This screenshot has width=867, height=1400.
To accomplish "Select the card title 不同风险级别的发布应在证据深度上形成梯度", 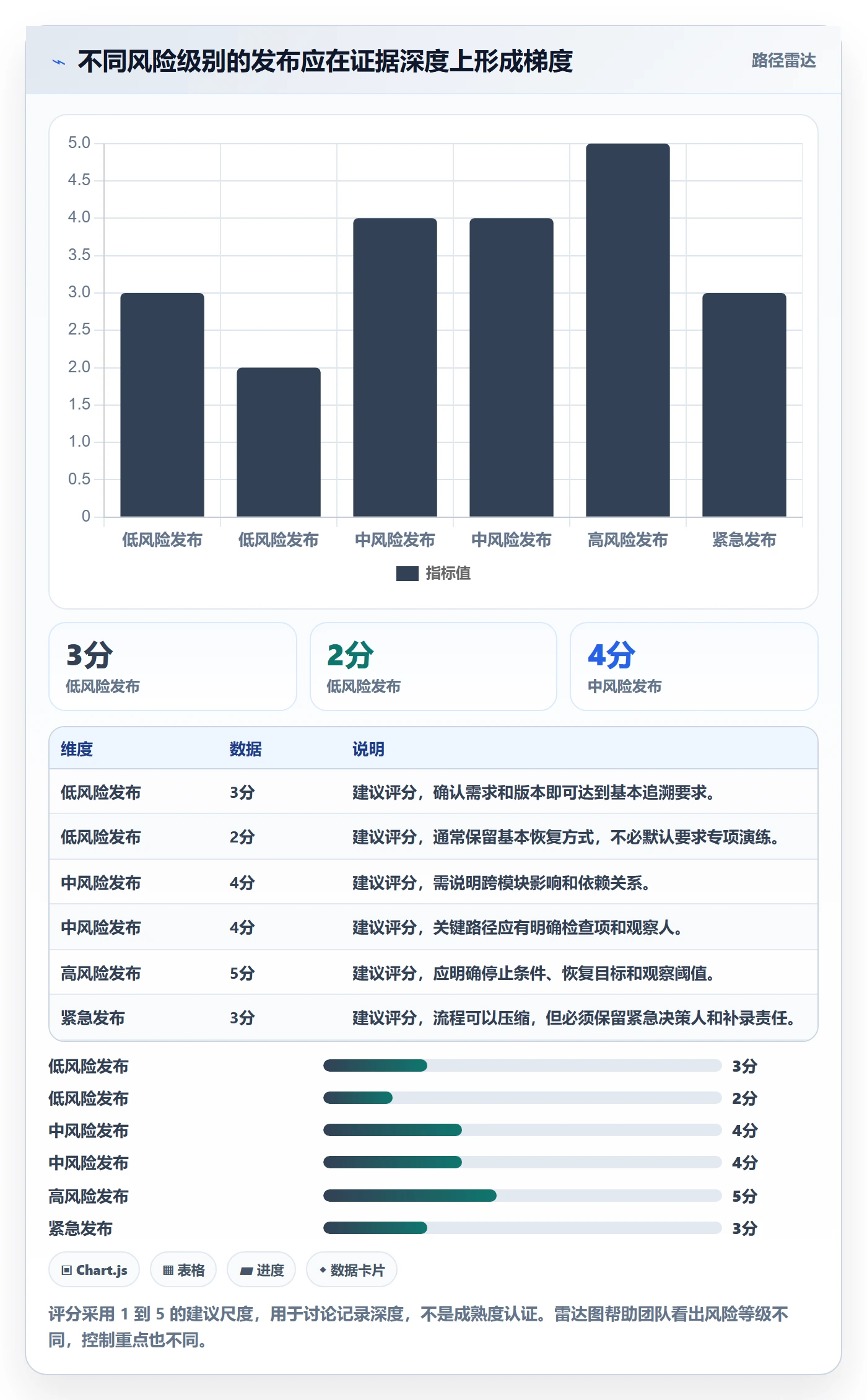I will (325, 61).
